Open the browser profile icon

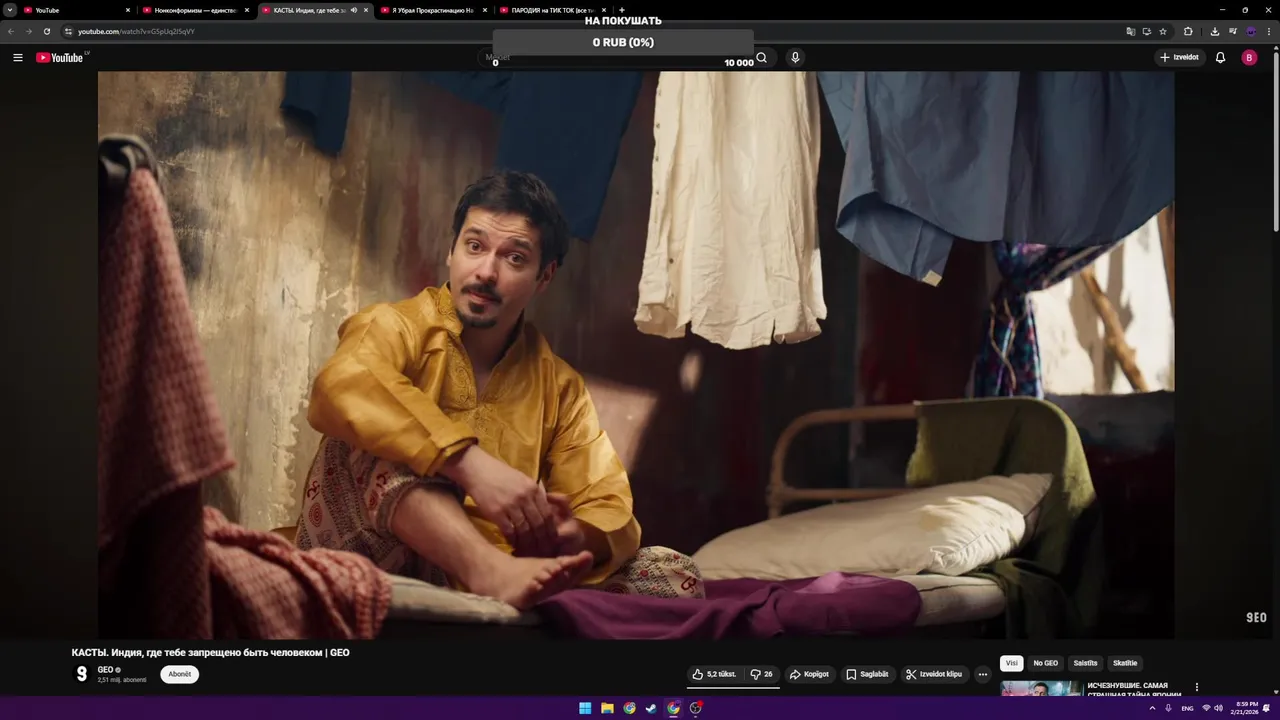point(1251,31)
